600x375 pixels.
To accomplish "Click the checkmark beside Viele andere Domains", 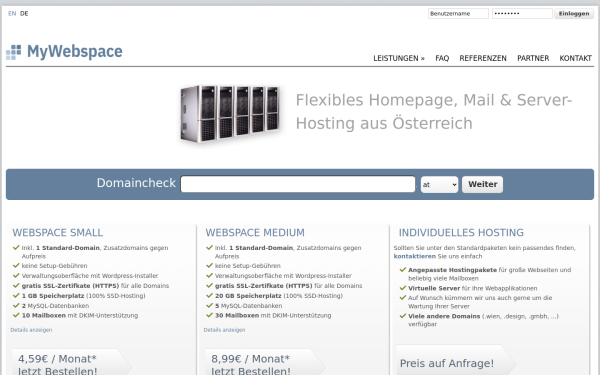I will tap(403, 316).
